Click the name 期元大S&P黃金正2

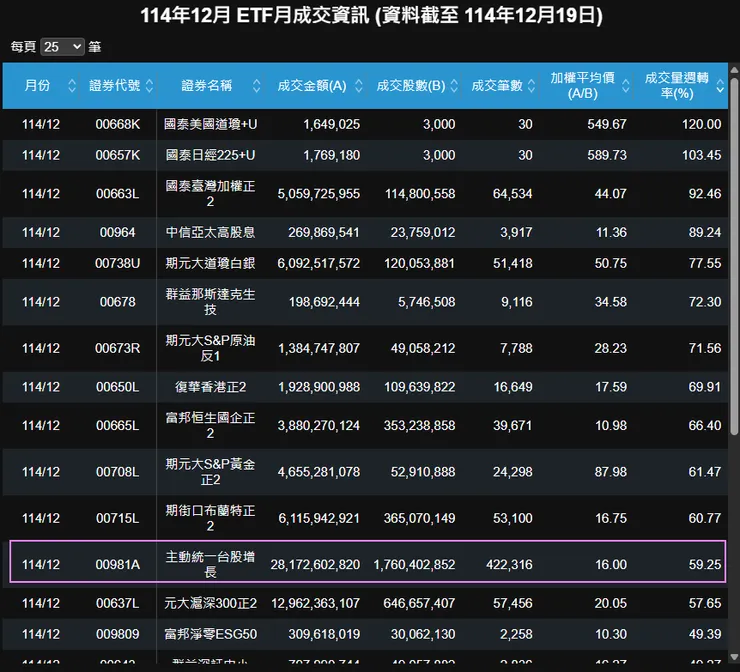pyautogui.click(x=210, y=472)
